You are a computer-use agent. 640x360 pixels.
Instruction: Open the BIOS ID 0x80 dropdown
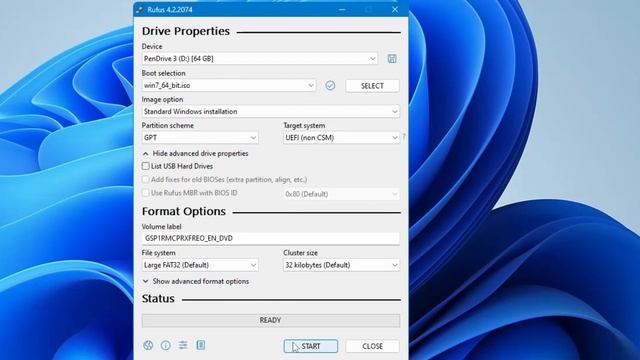(341, 194)
